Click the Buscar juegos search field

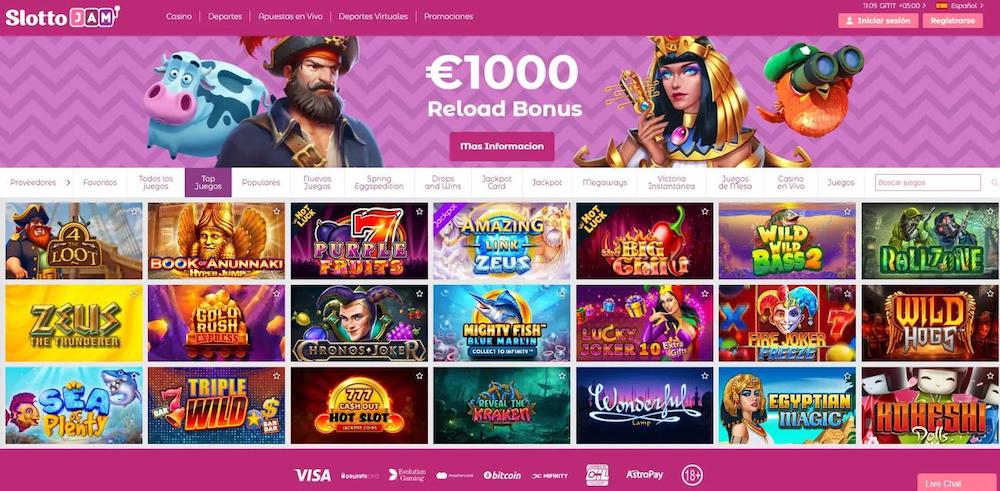tap(928, 182)
